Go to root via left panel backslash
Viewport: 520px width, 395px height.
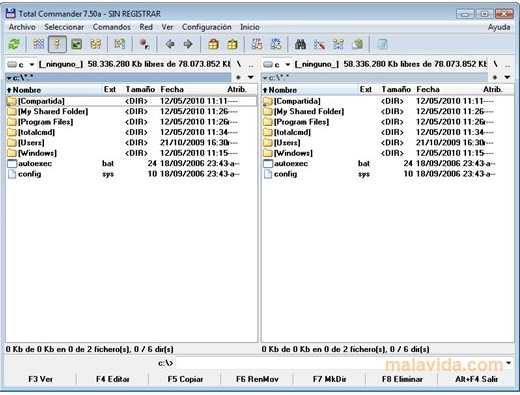[239, 64]
